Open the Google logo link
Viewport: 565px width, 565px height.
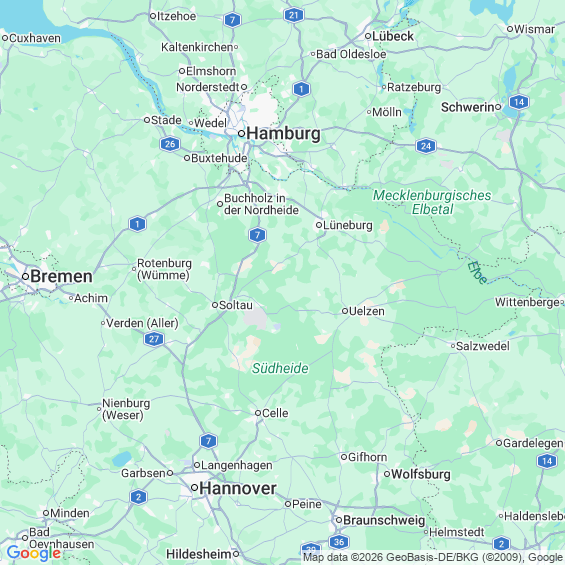(34, 553)
